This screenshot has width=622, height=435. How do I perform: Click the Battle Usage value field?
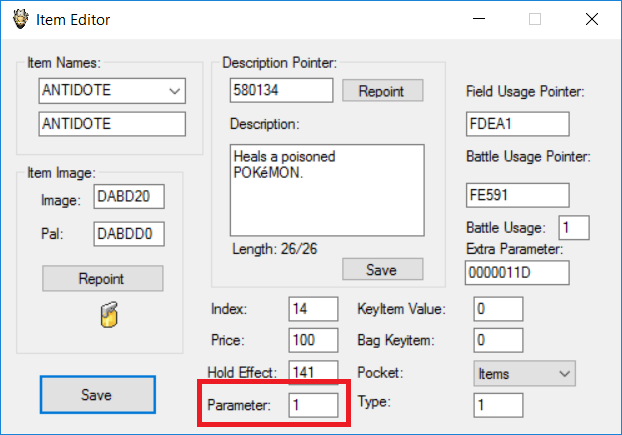point(574,228)
